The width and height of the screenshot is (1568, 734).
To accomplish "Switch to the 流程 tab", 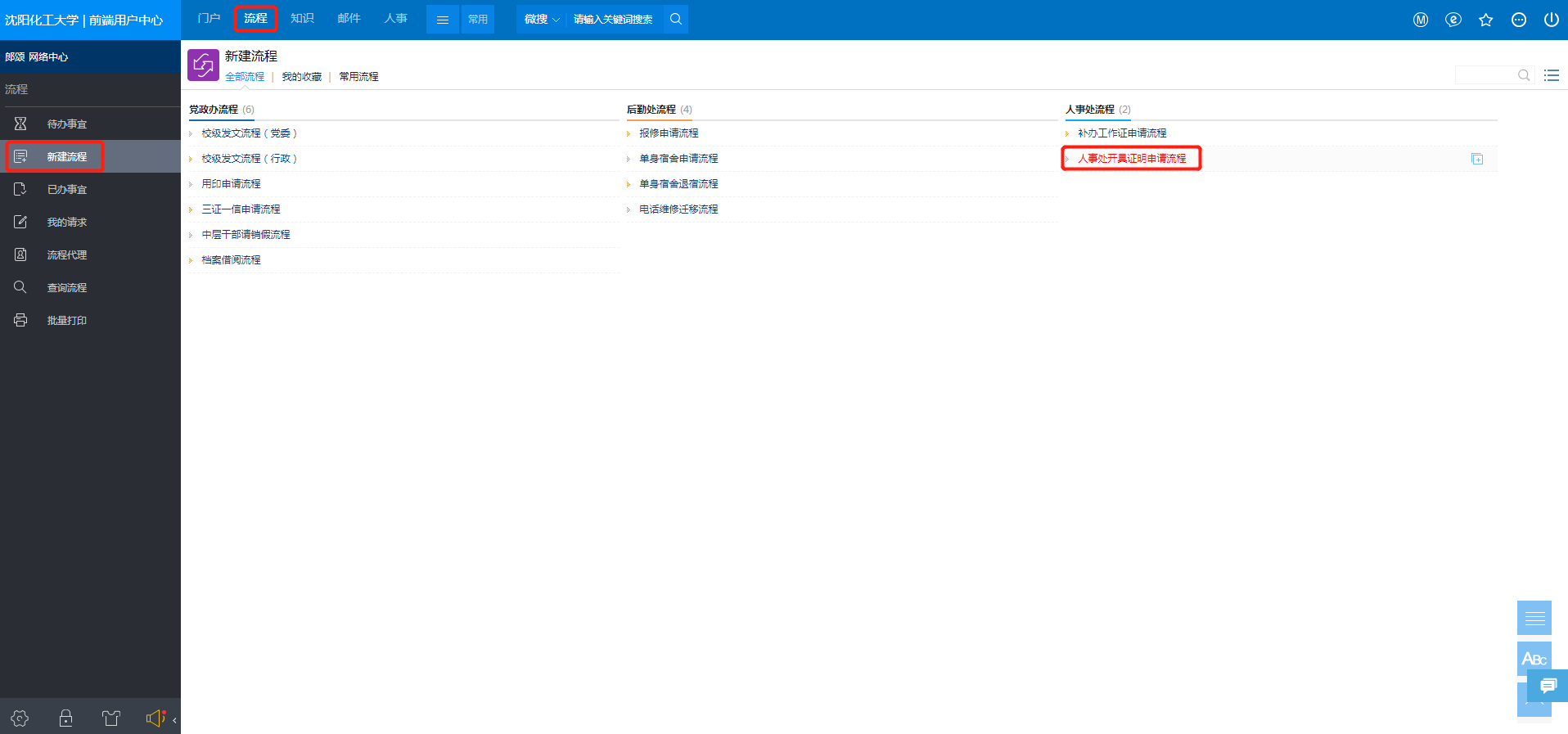I will click(x=255, y=18).
